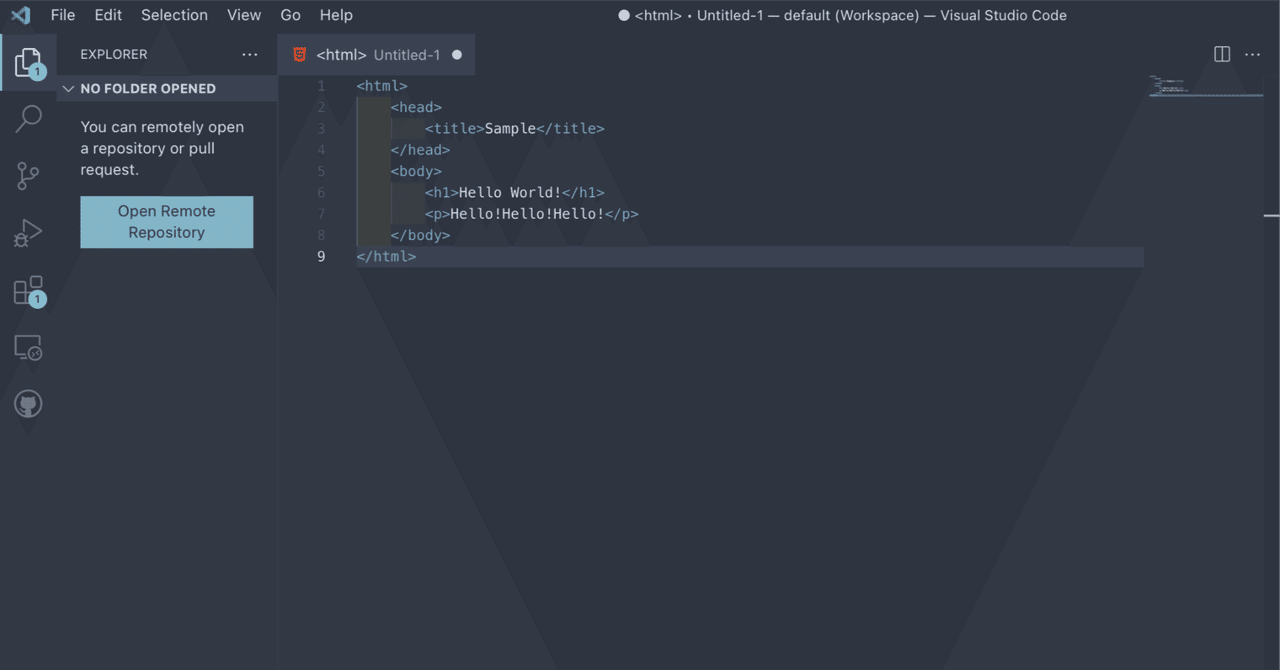Open the editor's More Actions menu
The image size is (1280, 670).
coord(1252,54)
